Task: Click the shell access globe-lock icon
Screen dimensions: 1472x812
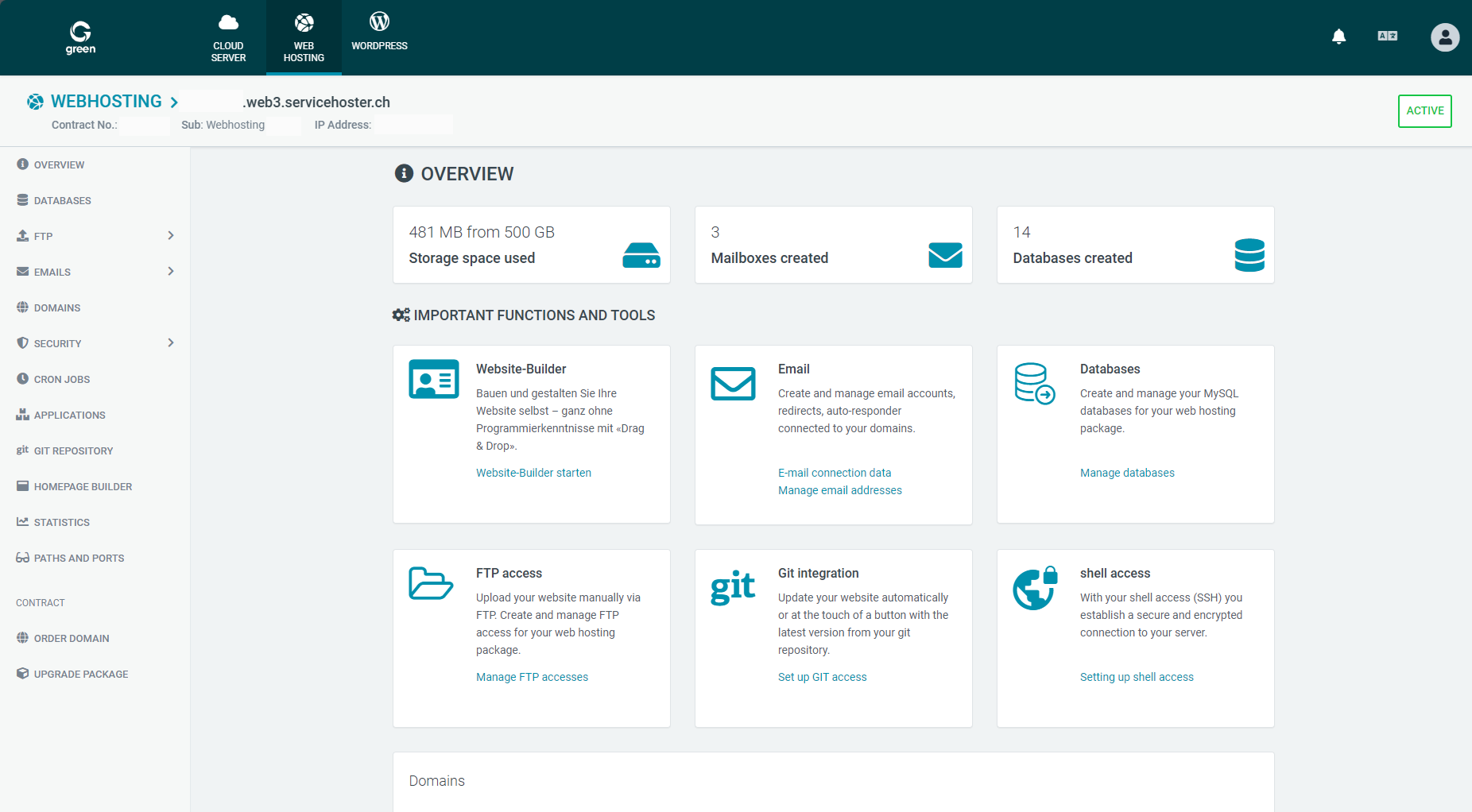Action: tap(1035, 588)
